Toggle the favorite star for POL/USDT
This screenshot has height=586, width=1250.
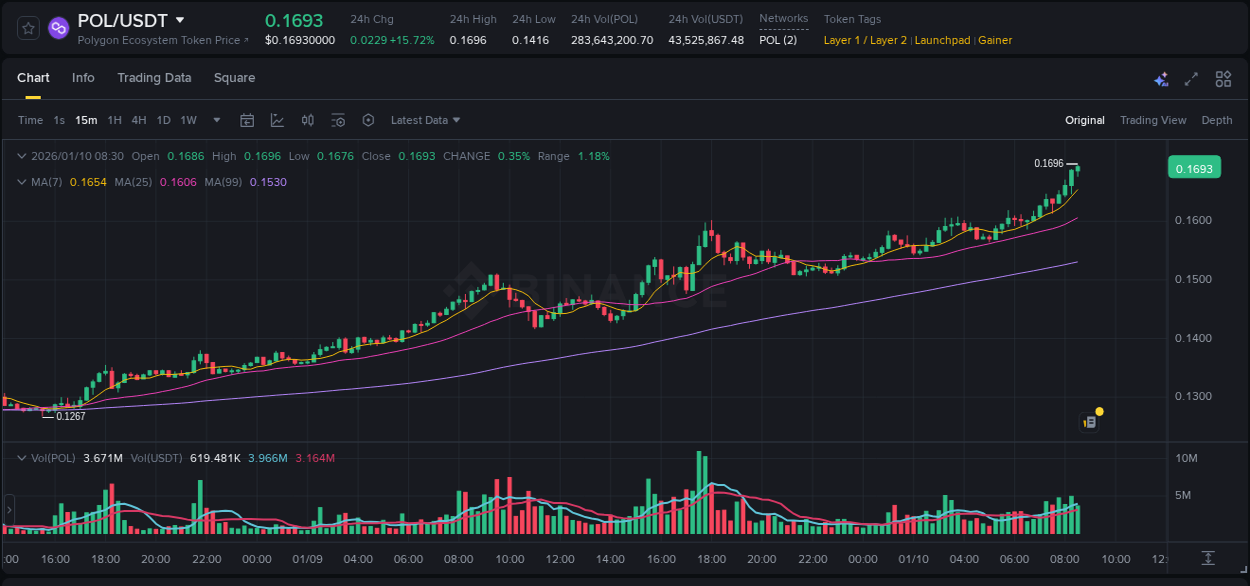pyautogui.click(x=27, y=28)
